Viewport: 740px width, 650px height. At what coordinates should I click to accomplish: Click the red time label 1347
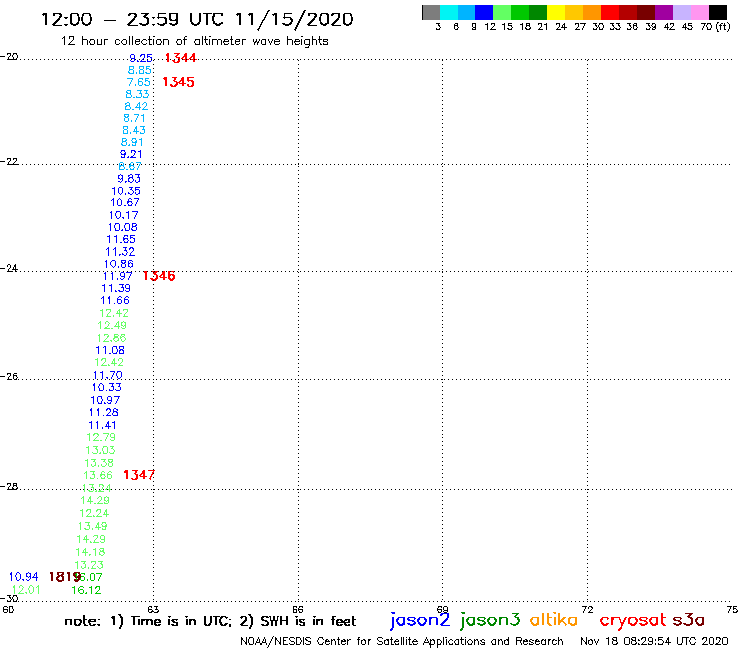(x=139, y=475)
